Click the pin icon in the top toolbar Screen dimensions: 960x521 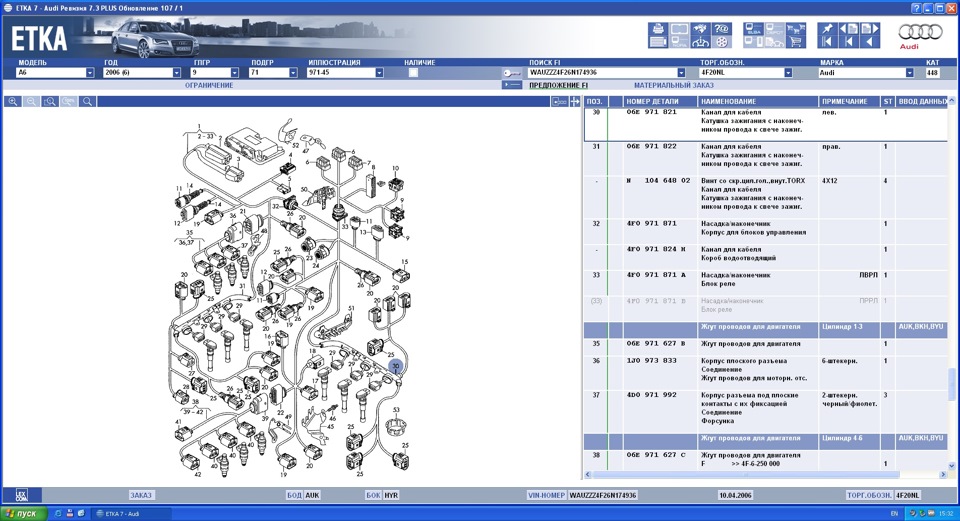tap(827, 29)
